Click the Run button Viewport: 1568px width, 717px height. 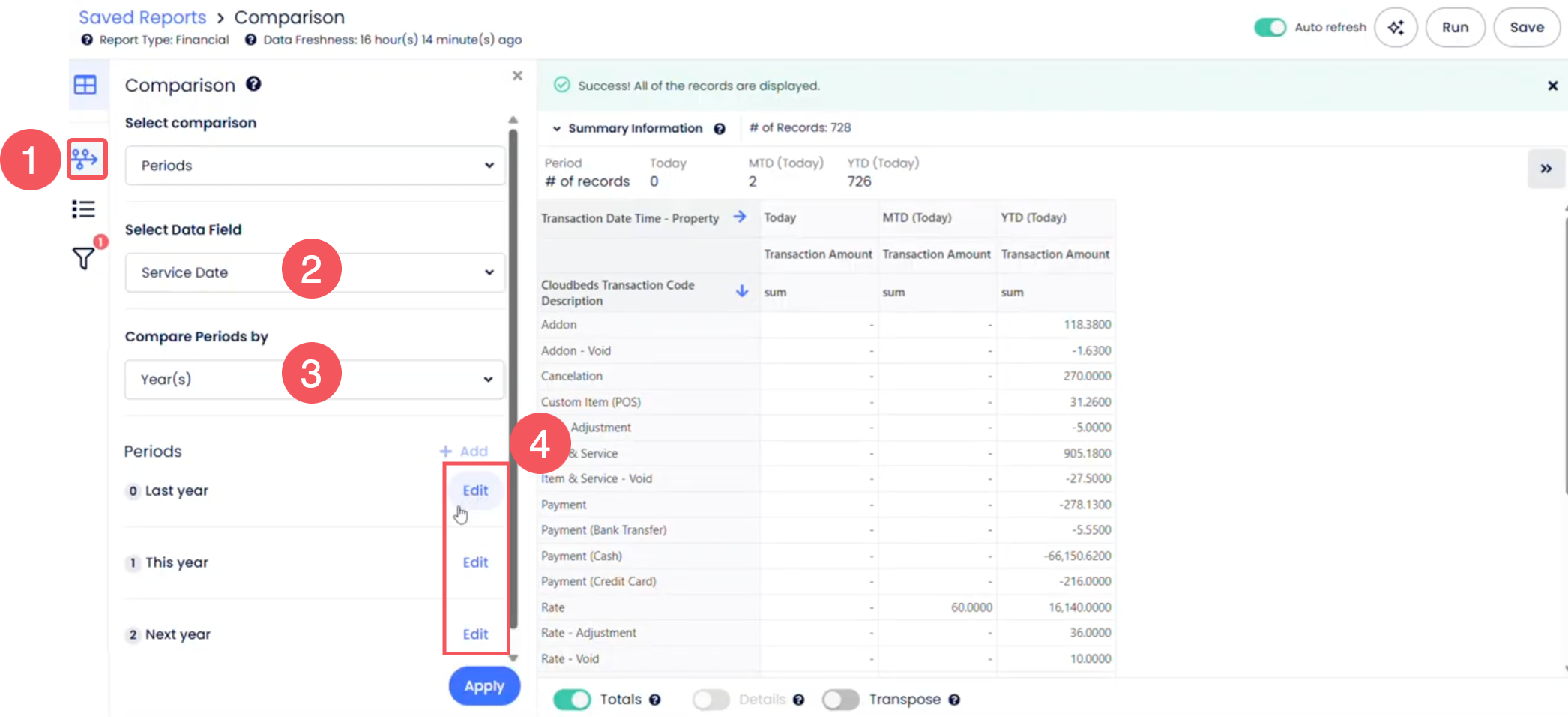pyautogui.click(x=1454, y=28)
